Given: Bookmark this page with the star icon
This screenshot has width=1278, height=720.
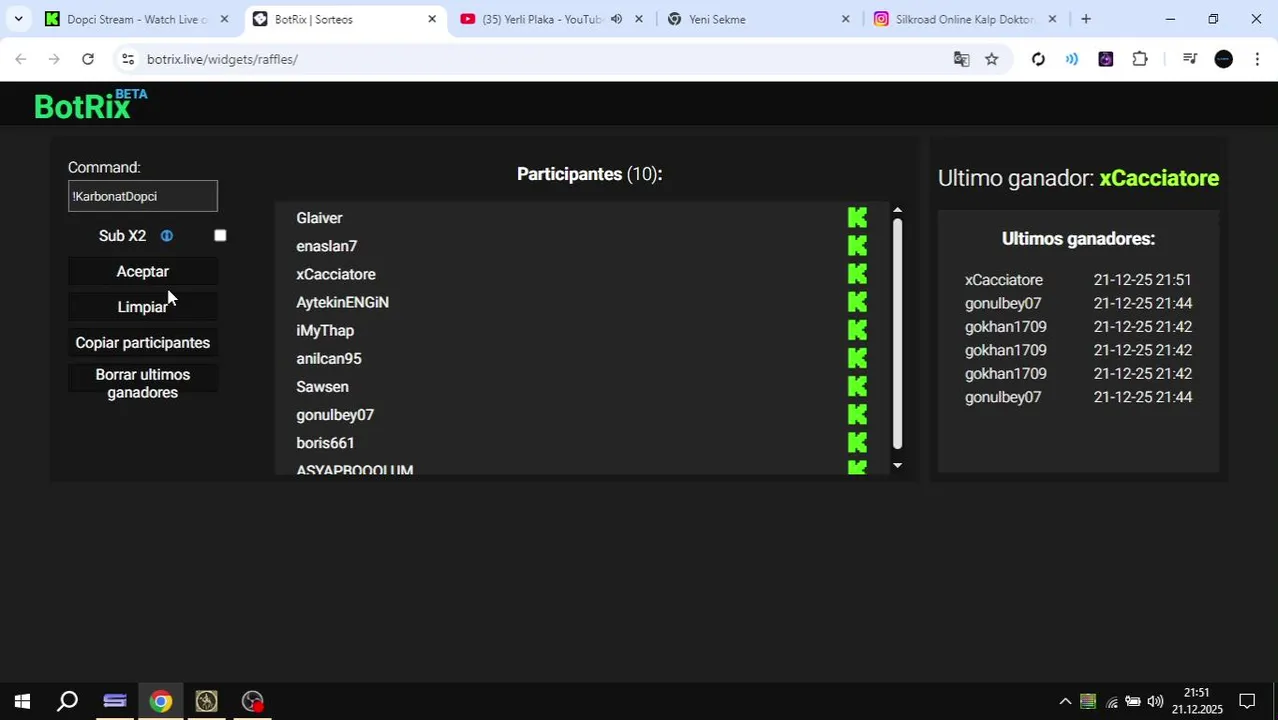Looking at the screenshot, I should point(991,59).
